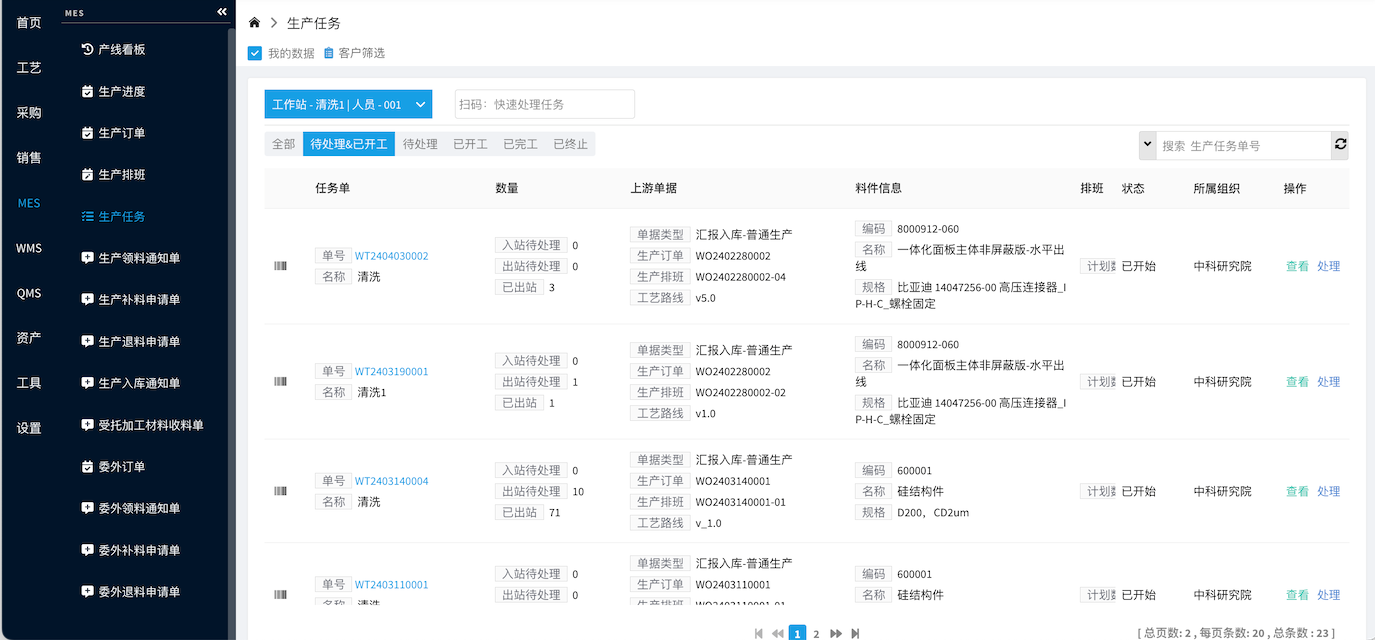Image resolution: width=1375 pixels, height=640 pixels.
Task: Open the WMS main menu
Action: point(29,248)
